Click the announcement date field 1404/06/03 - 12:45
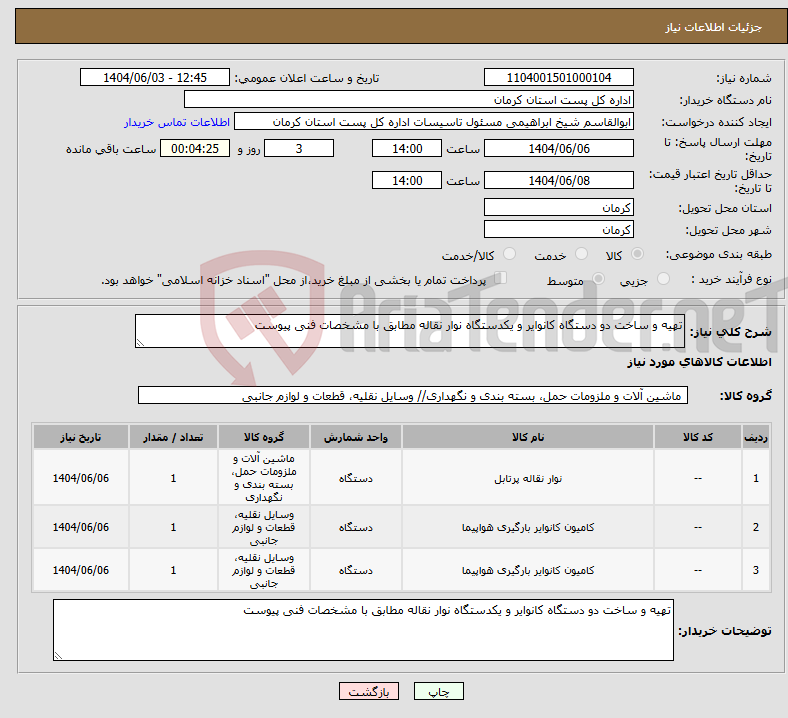Viewport: 788px width, 718px height. point(155,77)
